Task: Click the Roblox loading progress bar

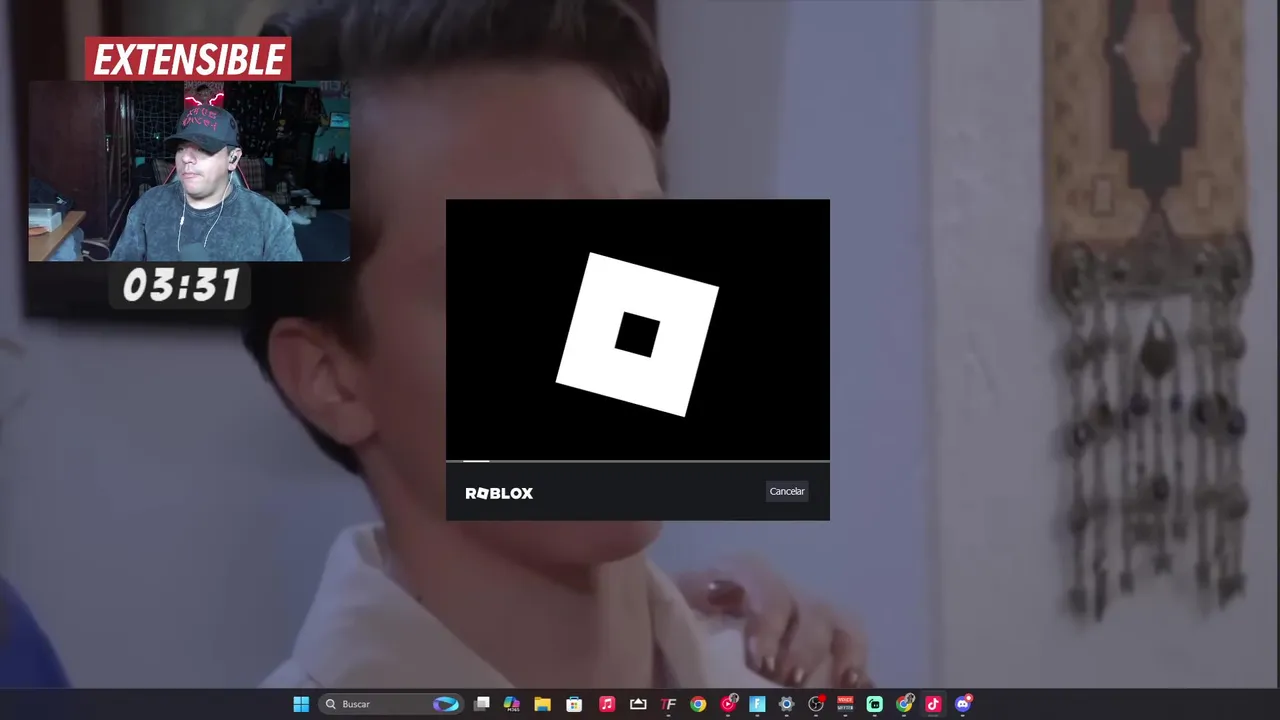Action: click(x=638, y=461)
